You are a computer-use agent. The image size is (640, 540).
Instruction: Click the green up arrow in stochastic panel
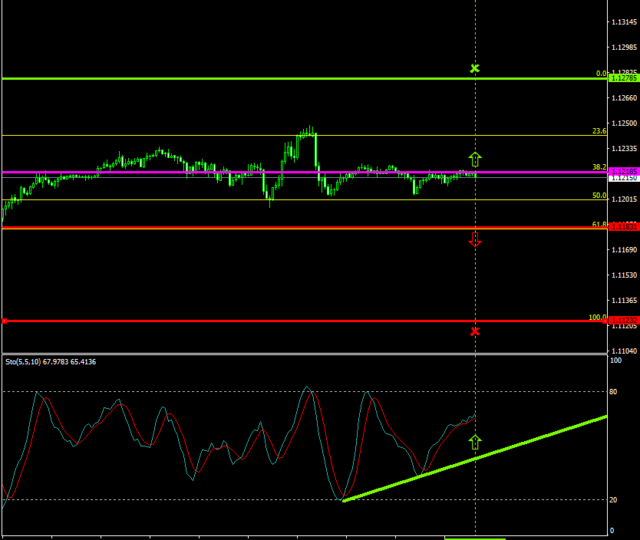[475, 441]
